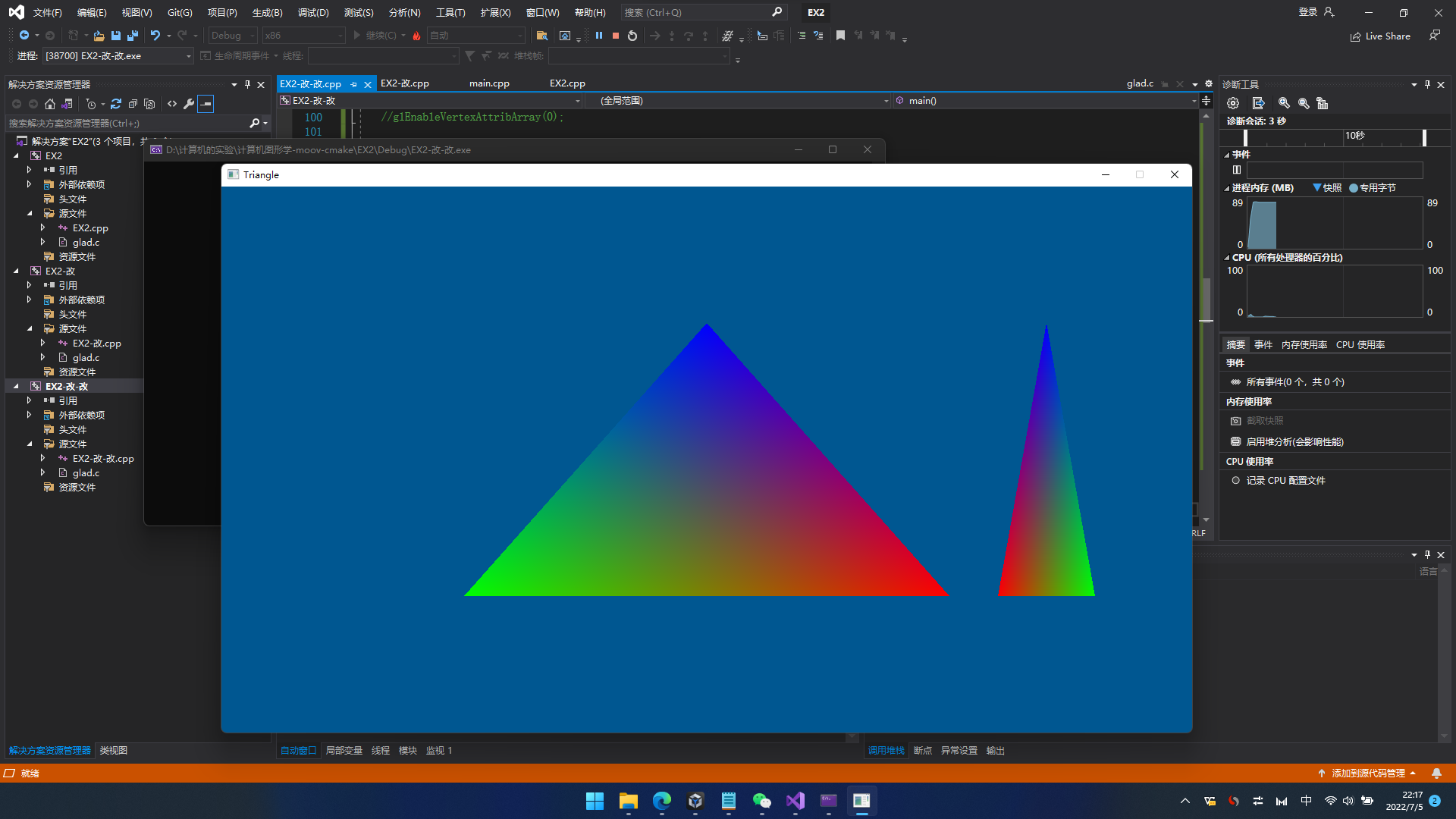This screenshot has height=819, width=1456.
Task: Toggle the Solution Explorer preview selected items button
Action: click(x=206, y=104)
